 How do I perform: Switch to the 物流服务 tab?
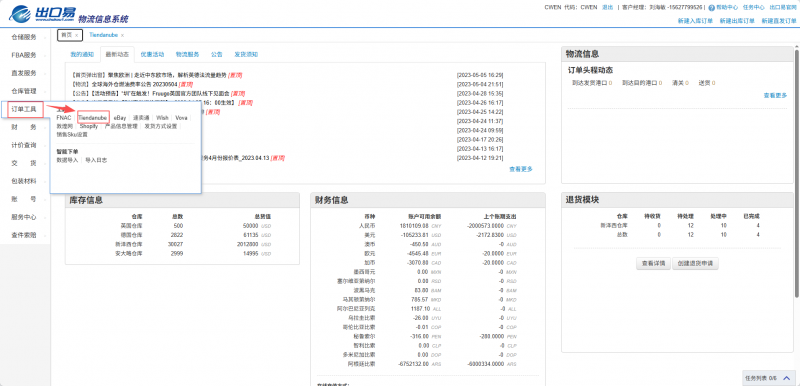(x=187, y=54)
